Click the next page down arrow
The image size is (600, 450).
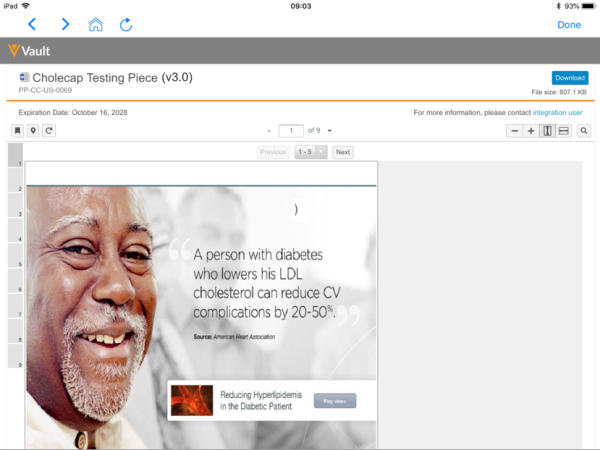(330, 131)
